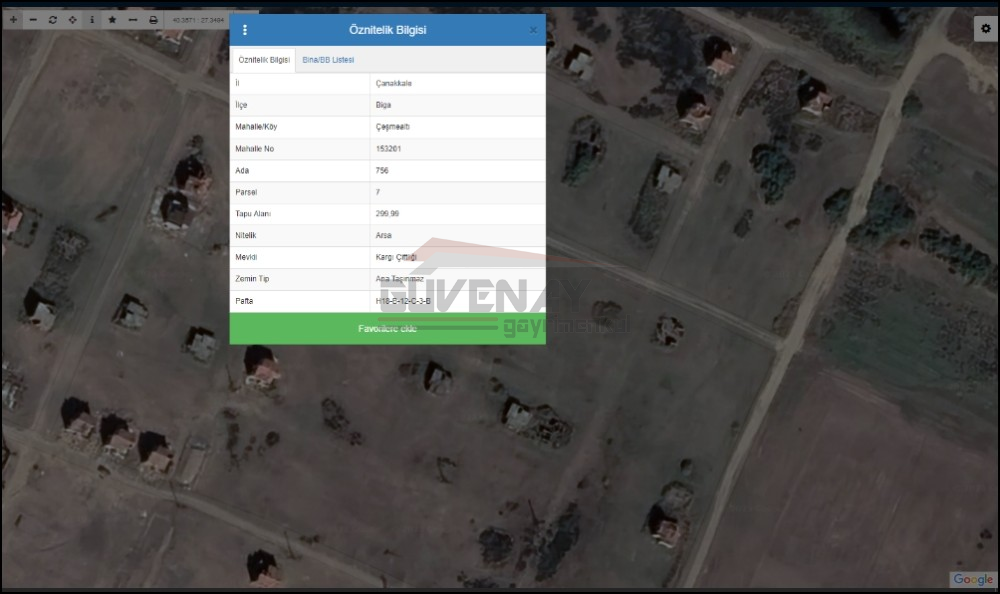Image resolution: width=1000 pixels, height=594 pixels.
Task: Print the map with the printer icon
Action: tap(153, 20)
